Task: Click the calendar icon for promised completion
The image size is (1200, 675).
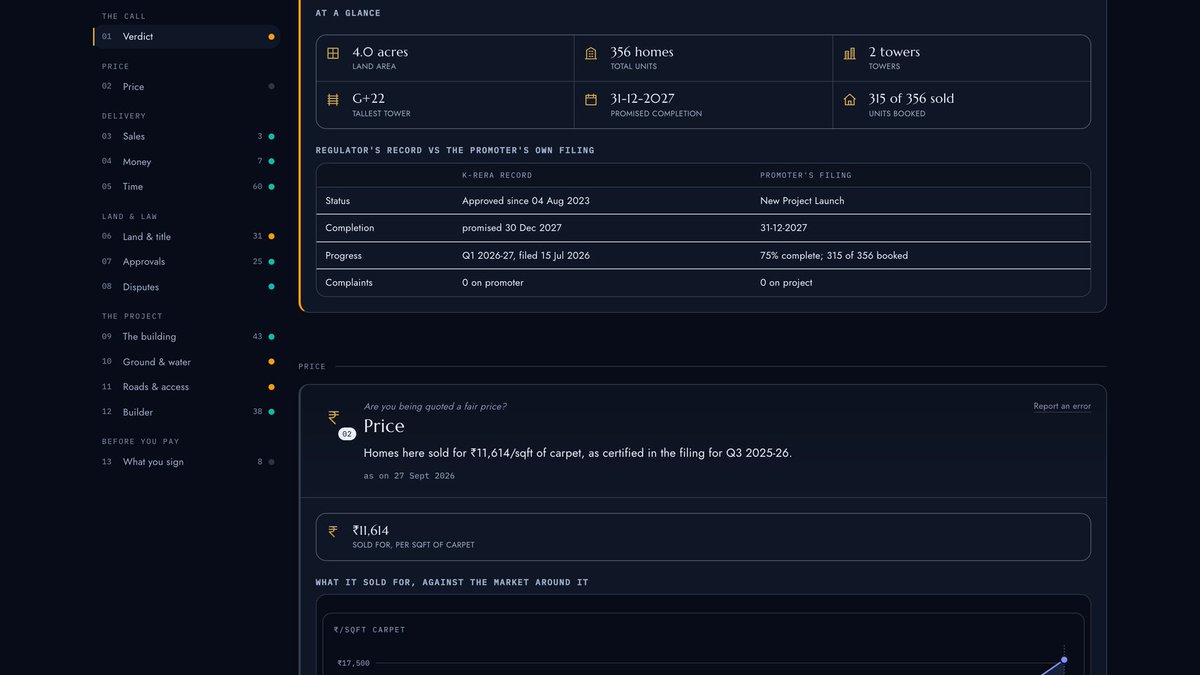Action: pos(591,100)
